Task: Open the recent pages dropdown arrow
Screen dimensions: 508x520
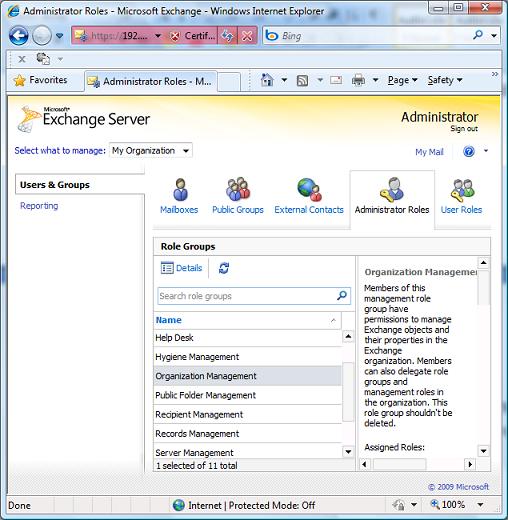Action: coord(59,36)
